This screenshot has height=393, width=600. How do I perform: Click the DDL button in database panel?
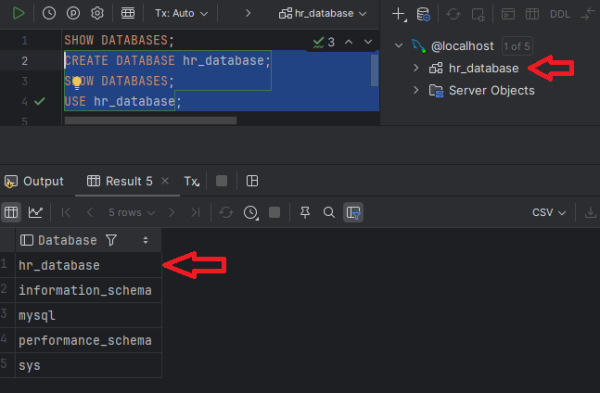559,15
